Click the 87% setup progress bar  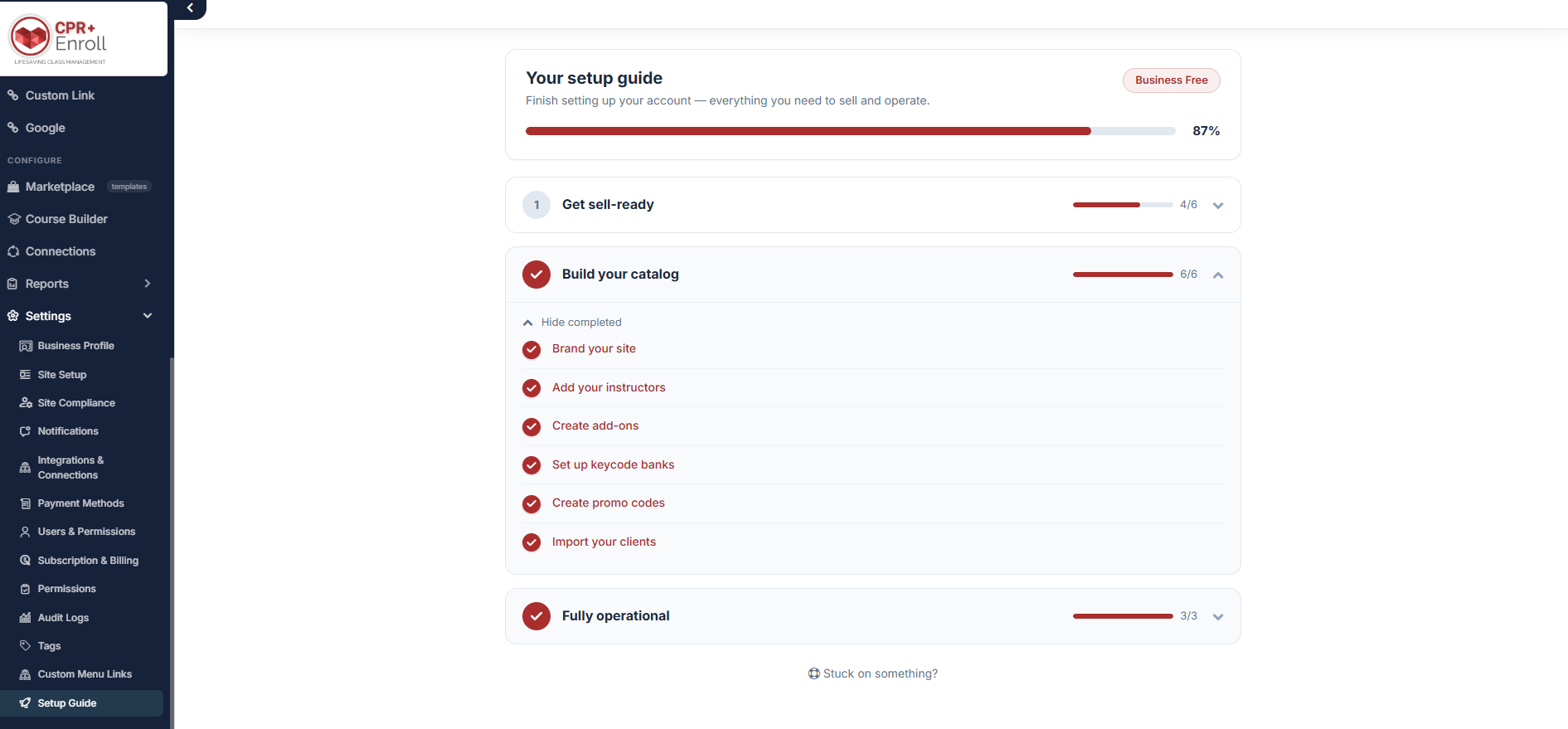[x=850, y=131]
